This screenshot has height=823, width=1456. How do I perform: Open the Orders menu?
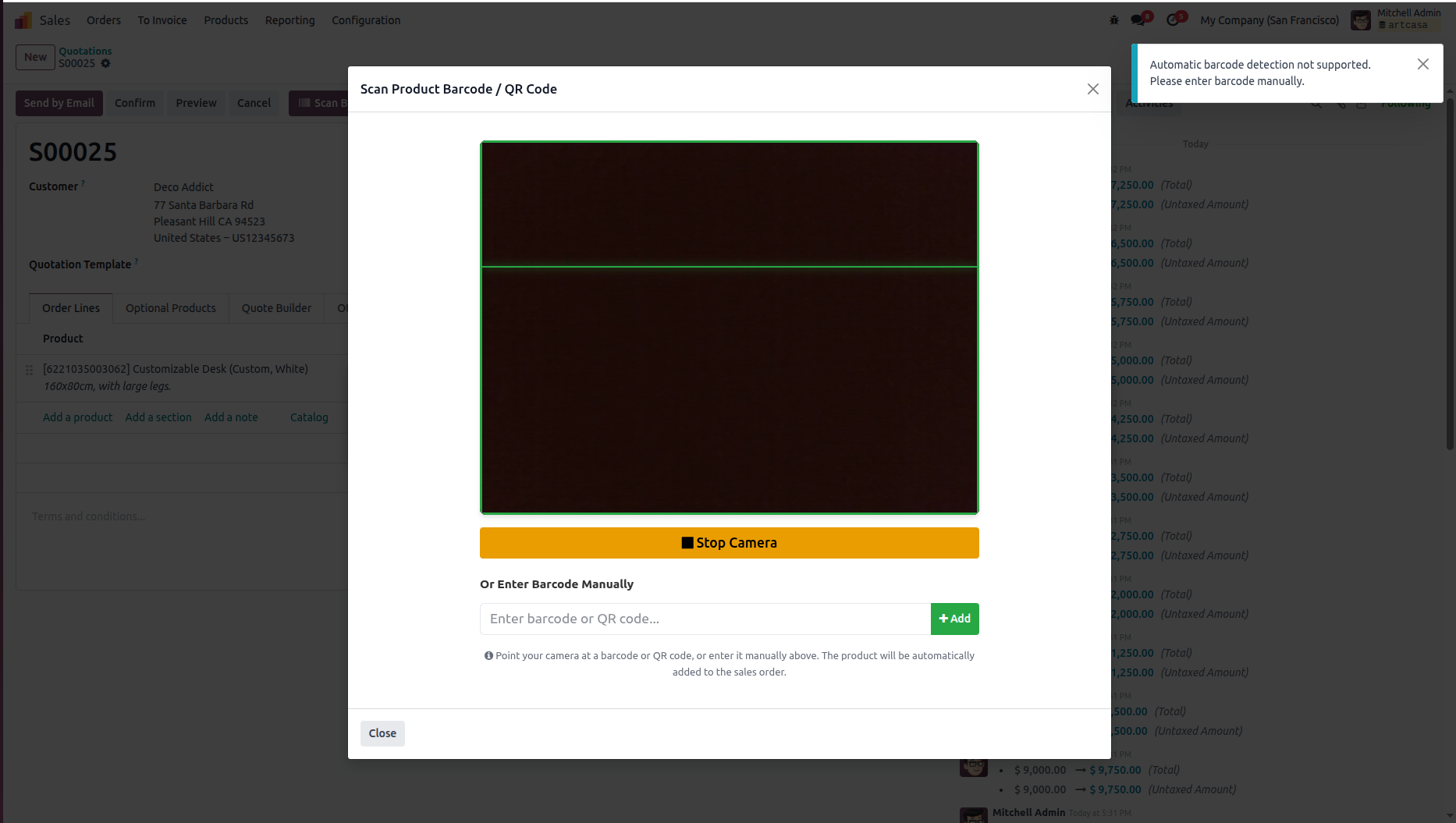tap(103, 20)
